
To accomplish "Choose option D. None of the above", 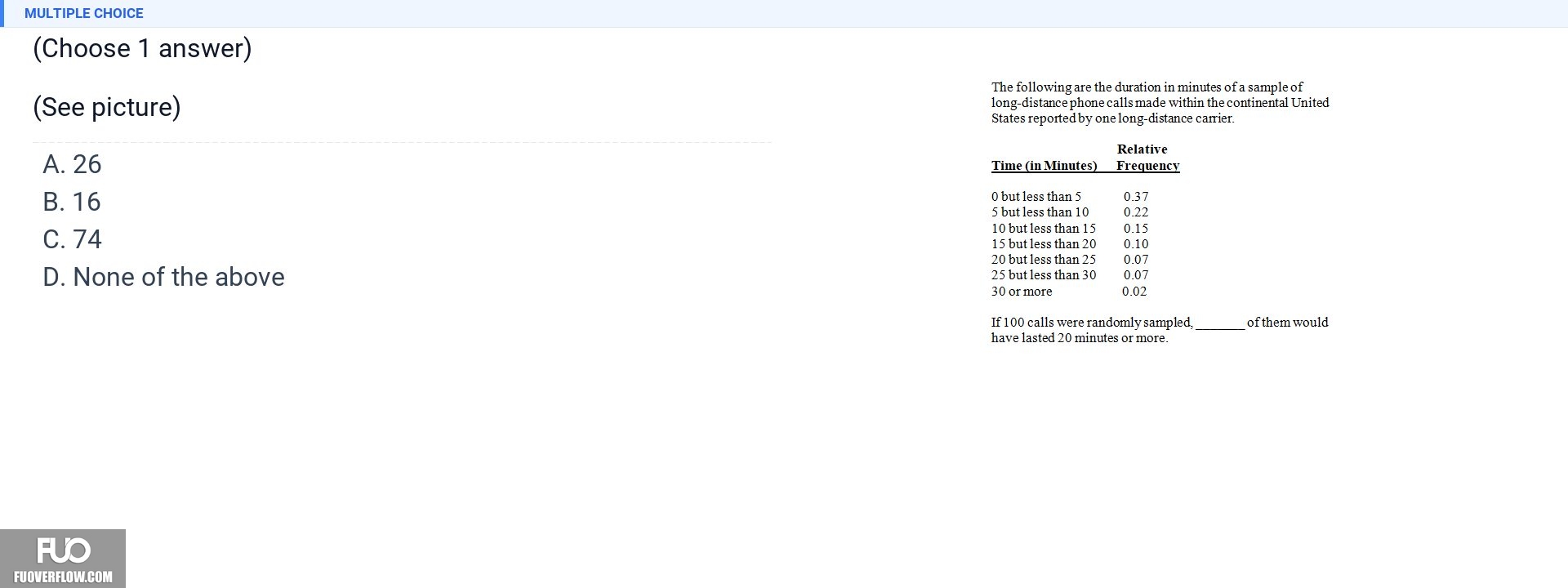I will (x=163, y=277).
